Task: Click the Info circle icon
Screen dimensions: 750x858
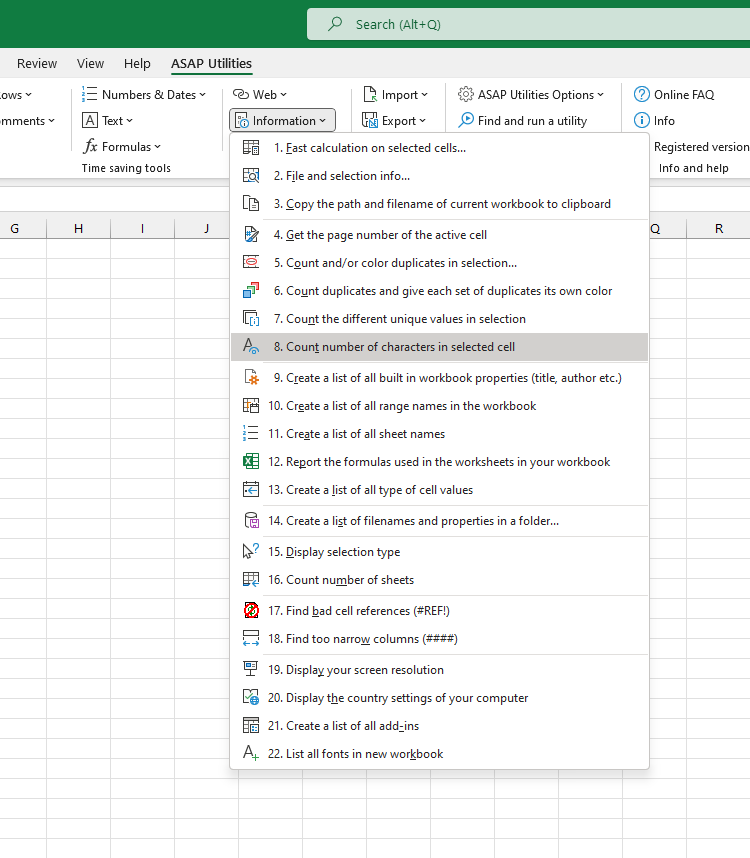Action: pyautogui.click(x=641, y=120)
